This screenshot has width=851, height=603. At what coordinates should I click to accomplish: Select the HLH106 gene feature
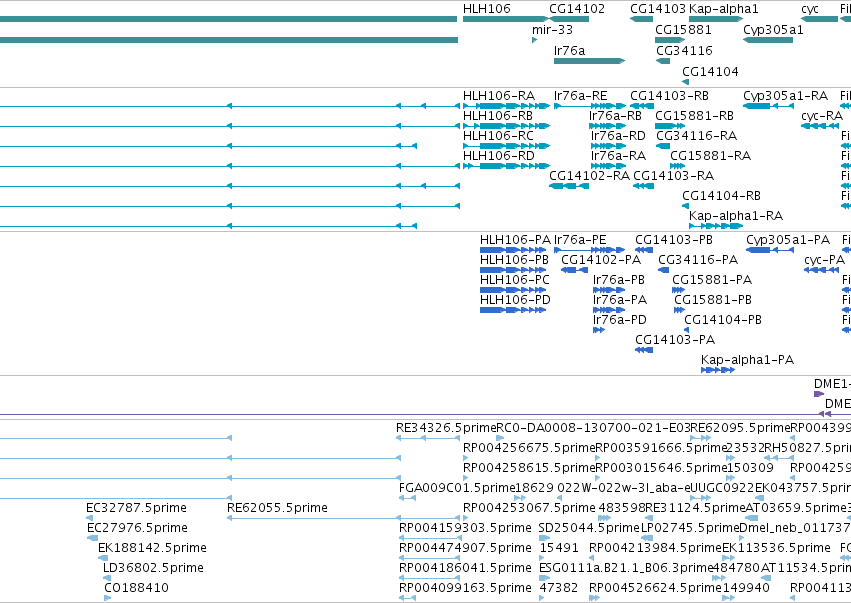tap(506, 19)
